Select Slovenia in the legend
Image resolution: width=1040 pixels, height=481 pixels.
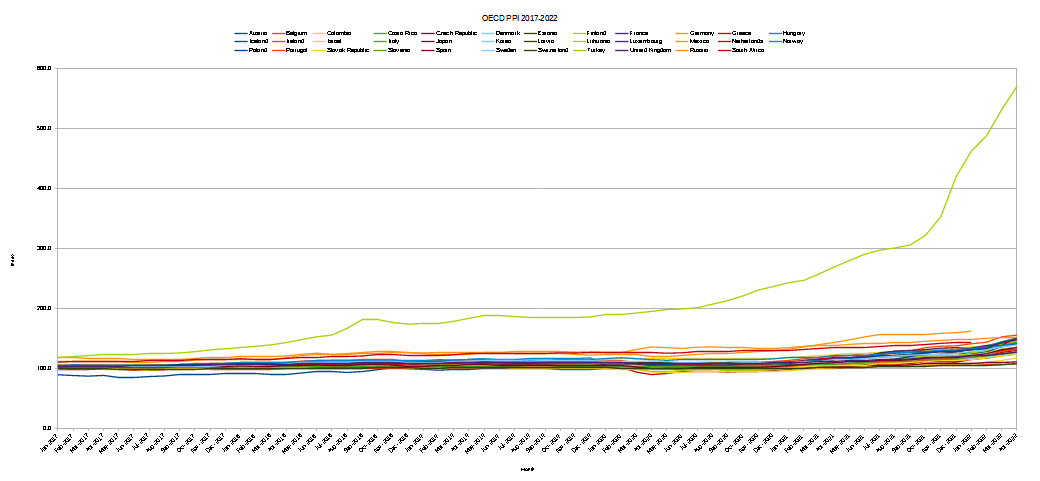(399, 50)
